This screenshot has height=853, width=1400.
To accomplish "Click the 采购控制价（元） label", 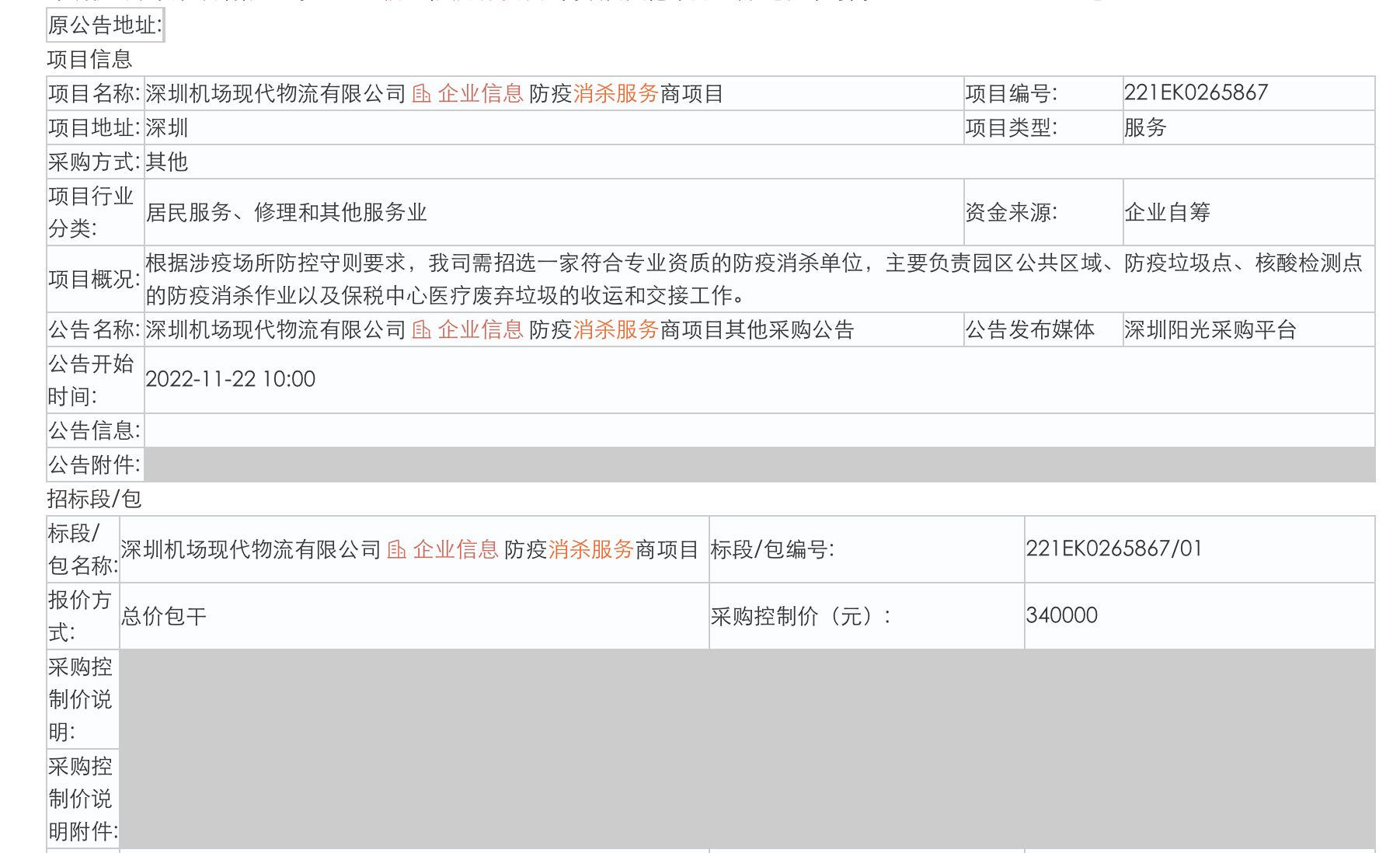I will click(800, 617).
